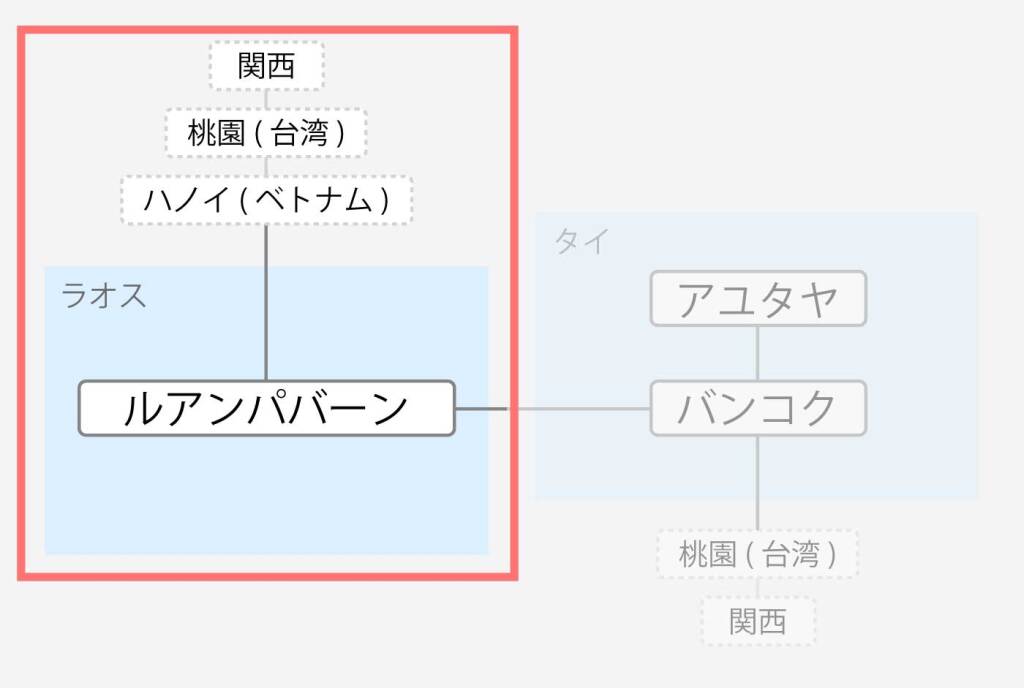1024x688 pixels.
Task: Click the connector between bottom 桃園 and 関西
Action: (758, 587)
